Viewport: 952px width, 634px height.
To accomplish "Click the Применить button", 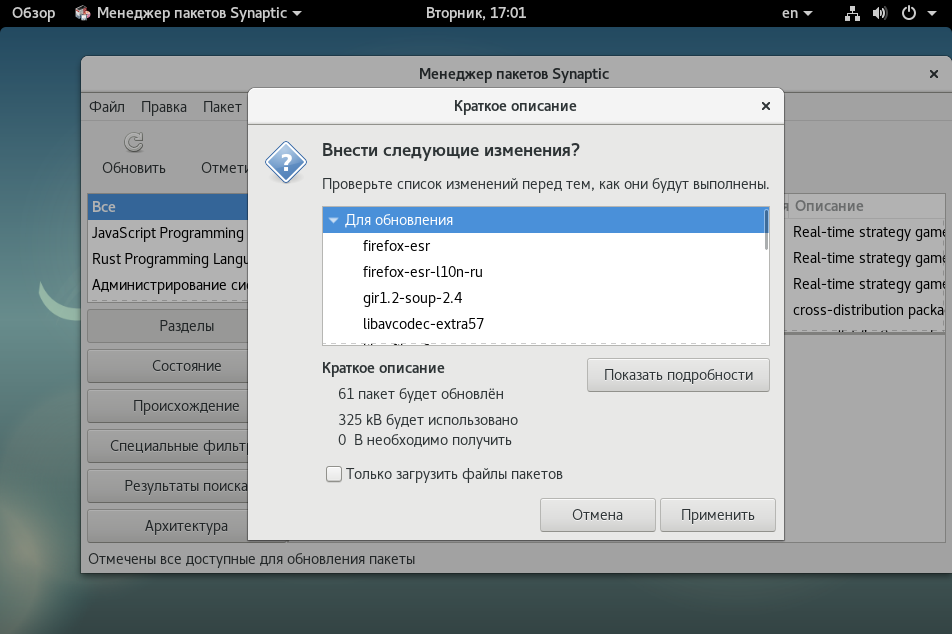I will click(x=718, y=515).
